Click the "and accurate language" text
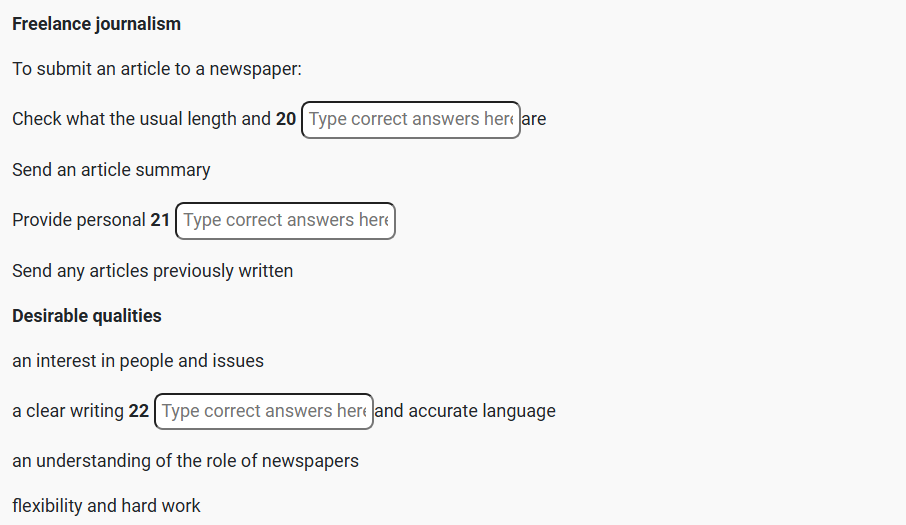This screenshot has height=525, width=906. [x=465, y=411]
